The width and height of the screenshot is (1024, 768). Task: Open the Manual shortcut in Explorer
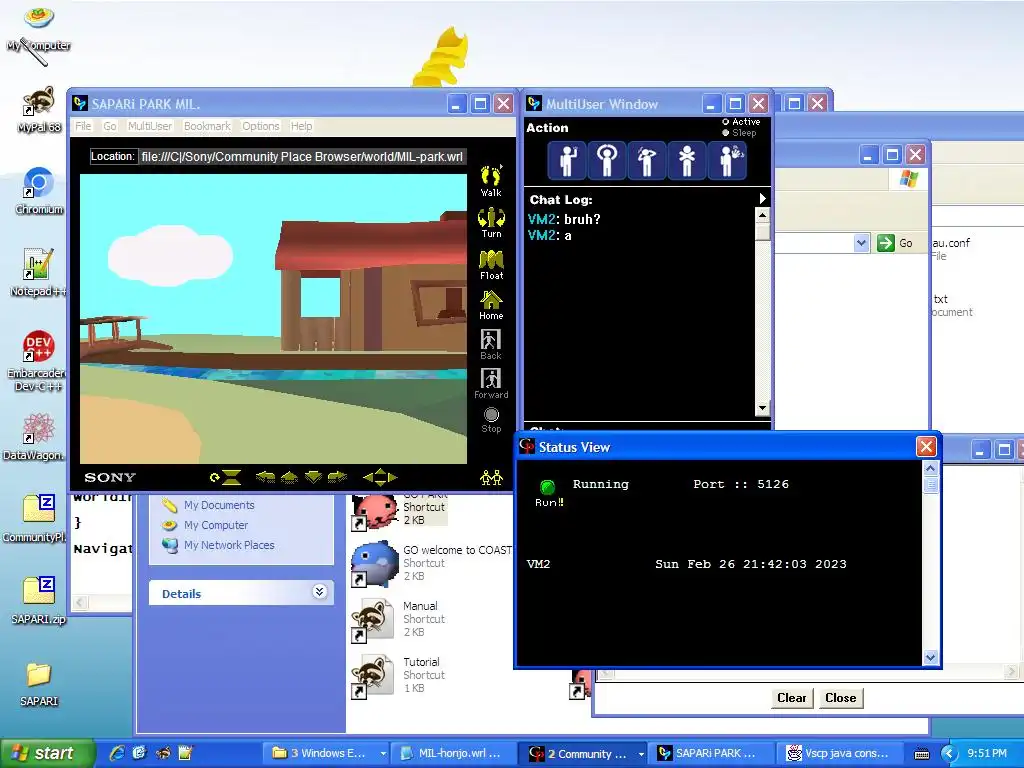[x=398, y=618]
